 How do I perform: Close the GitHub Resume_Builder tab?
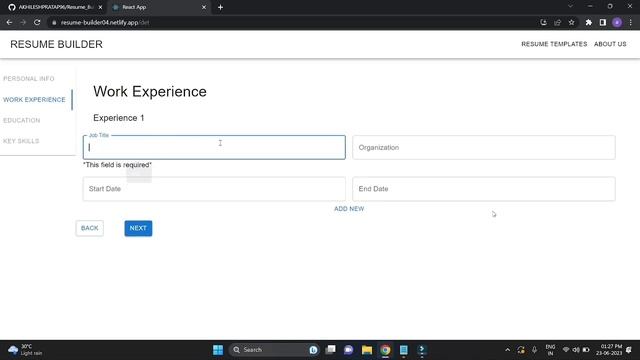click(100, 7)
